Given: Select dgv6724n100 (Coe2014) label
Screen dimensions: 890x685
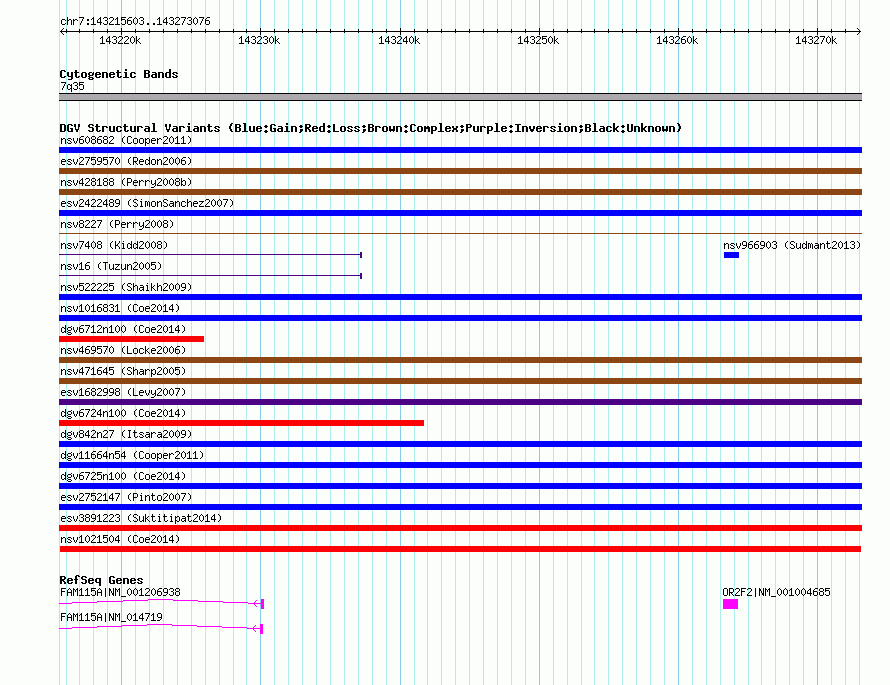Looking at the screenshot, I should (x=123, y=413).
